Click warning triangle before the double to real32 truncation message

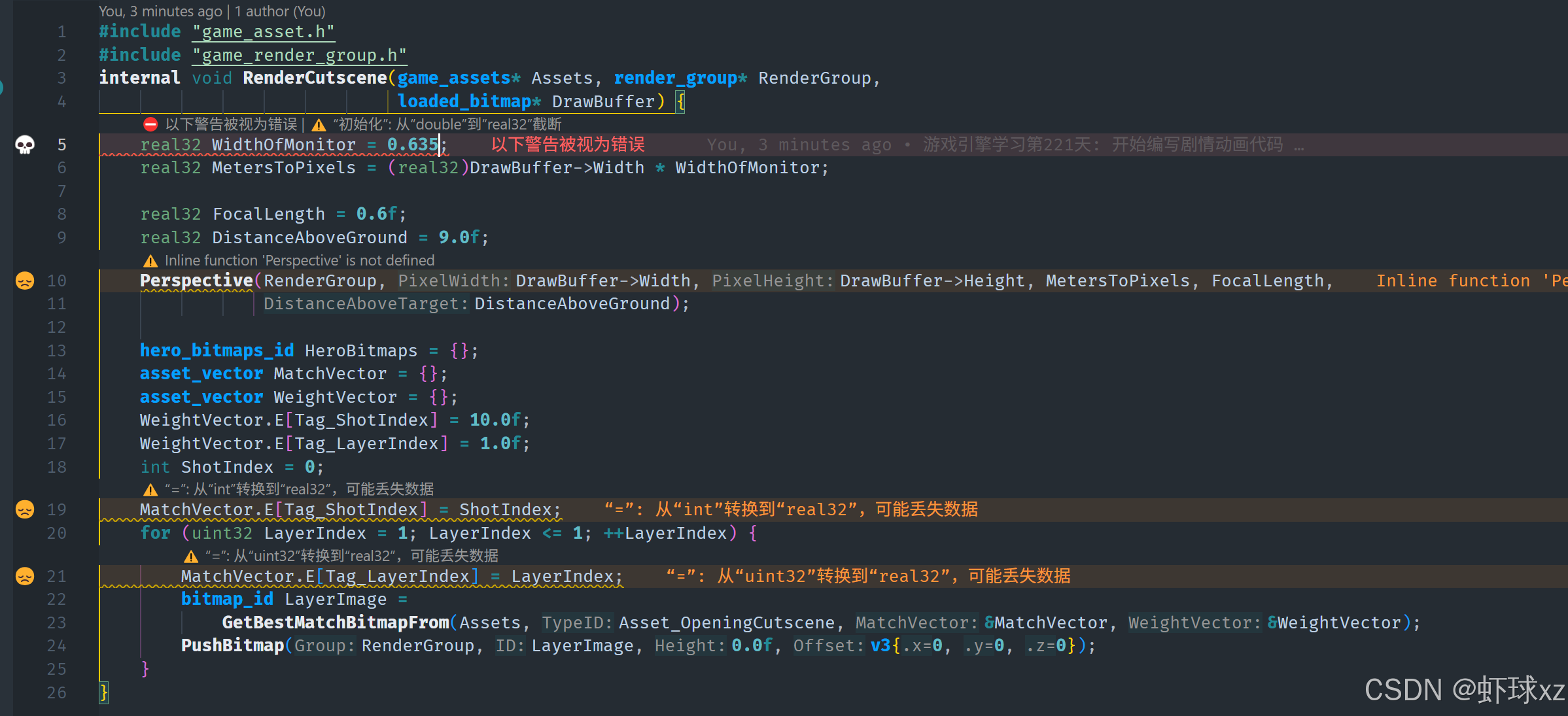(319, 125)
